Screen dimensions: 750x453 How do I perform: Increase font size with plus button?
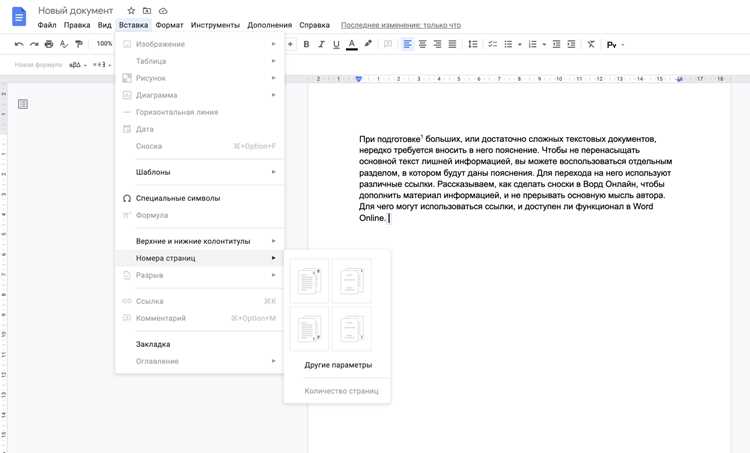pyautogui.click(x=290, y=44)
